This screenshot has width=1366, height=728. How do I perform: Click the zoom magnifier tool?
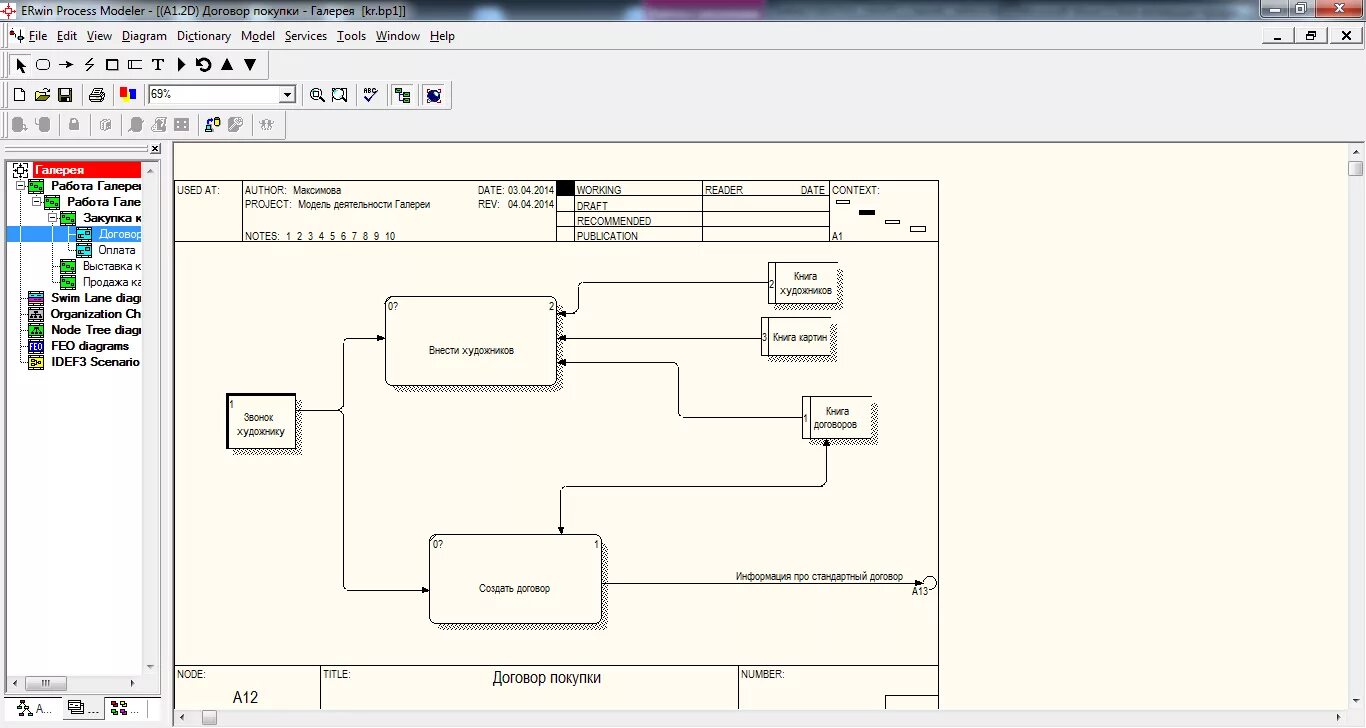tap(317, 95)
